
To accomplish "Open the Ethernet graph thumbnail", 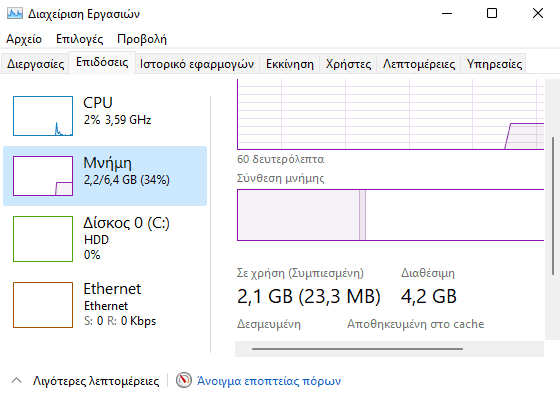I will click(x=43, y=305).
